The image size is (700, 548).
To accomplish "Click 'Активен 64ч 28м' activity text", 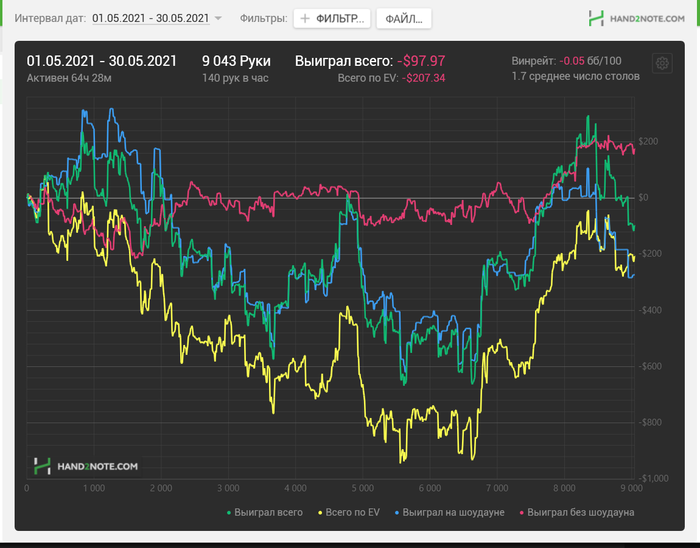I will click(69, 78).
